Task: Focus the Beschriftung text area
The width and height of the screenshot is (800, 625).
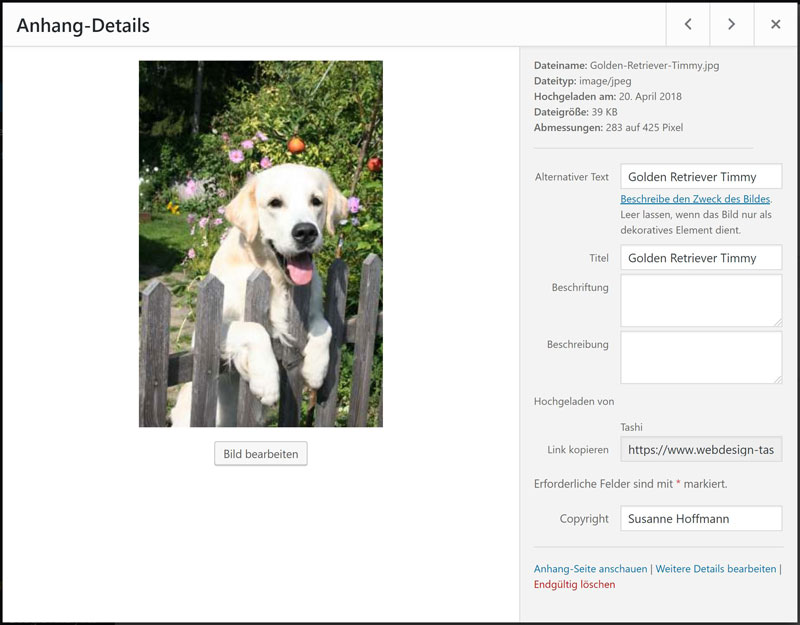Action: (x=701, y=301)
